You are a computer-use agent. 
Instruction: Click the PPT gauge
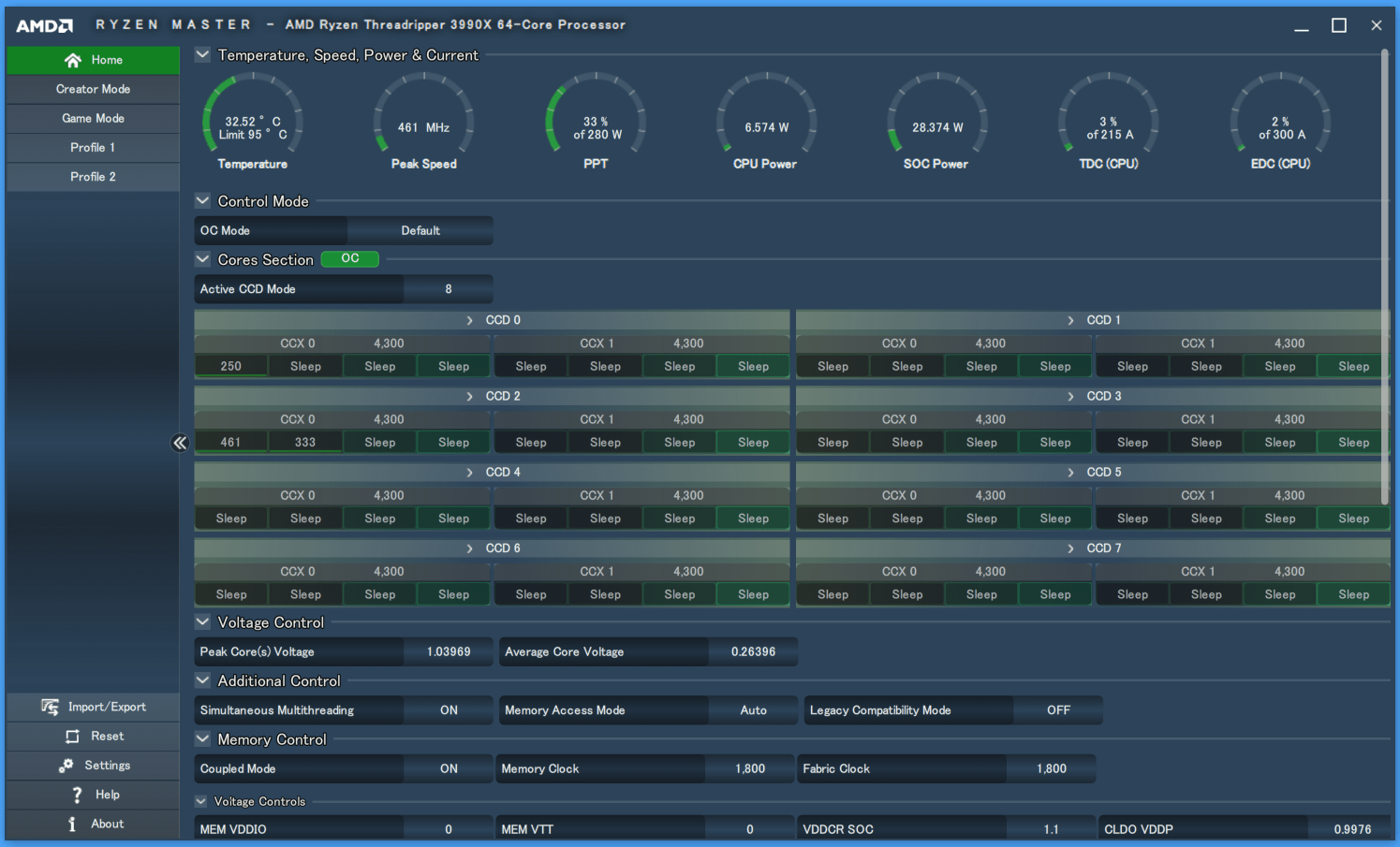point(596,122)
